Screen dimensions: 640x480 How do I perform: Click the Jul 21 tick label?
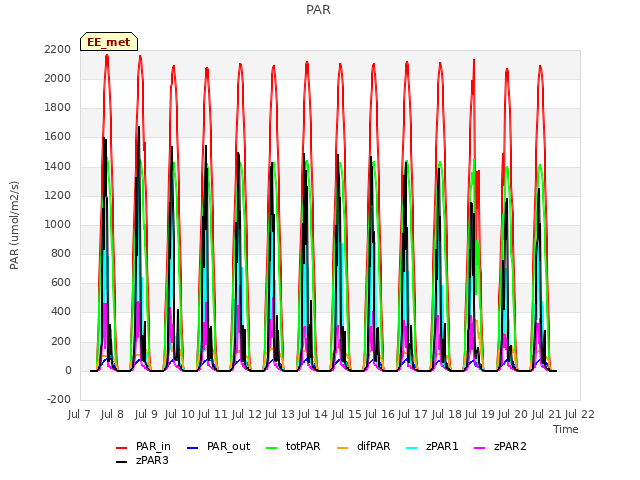coord(547,415)
